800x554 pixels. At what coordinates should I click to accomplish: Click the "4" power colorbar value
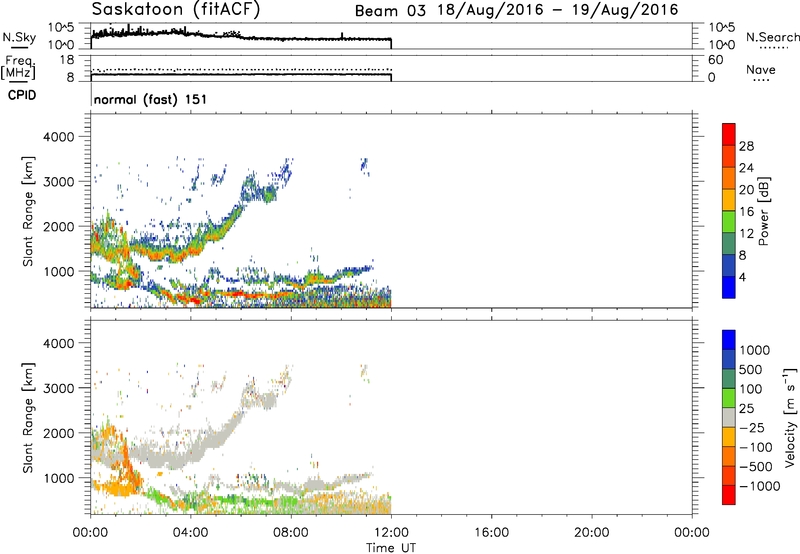(742, 277)
